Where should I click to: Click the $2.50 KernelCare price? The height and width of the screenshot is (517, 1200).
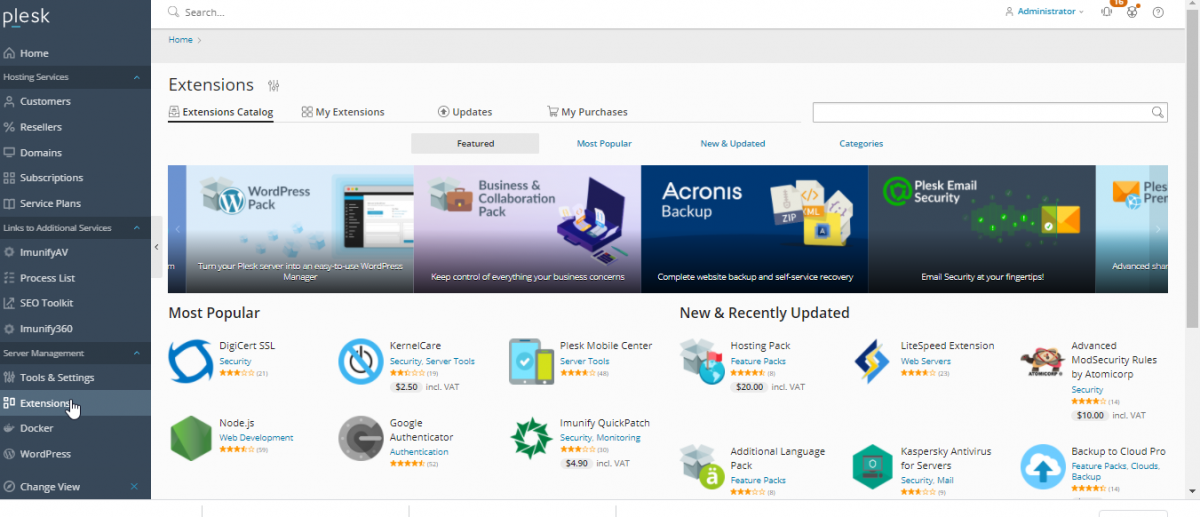coord(406,387)
